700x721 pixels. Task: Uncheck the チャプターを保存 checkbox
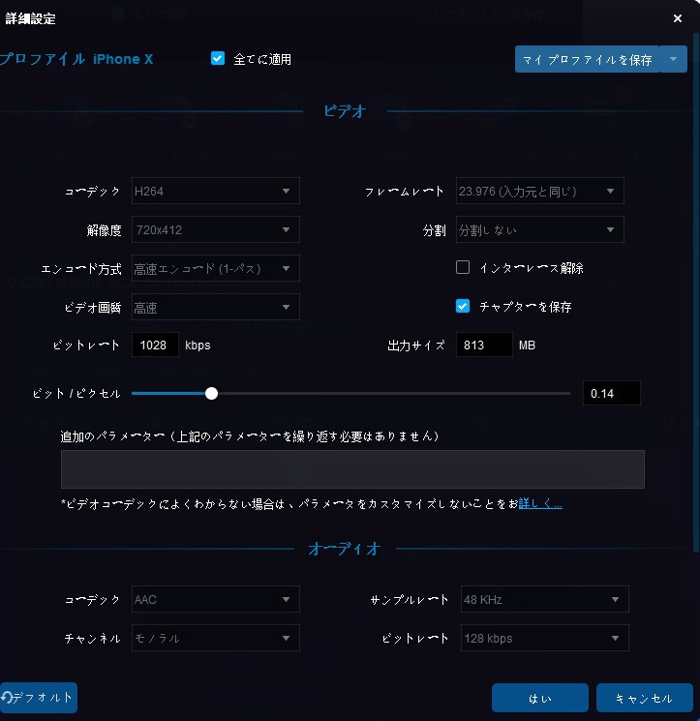click(463, 307)
